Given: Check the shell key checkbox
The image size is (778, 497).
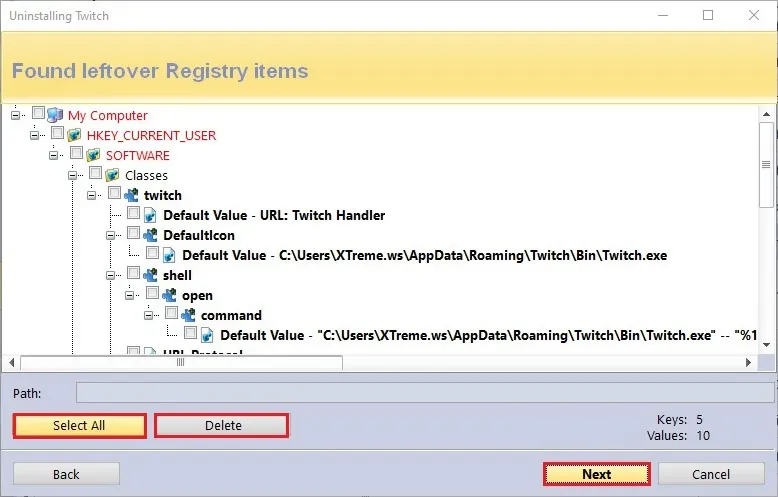Looking at the screenshot, I should pos(133,272).
